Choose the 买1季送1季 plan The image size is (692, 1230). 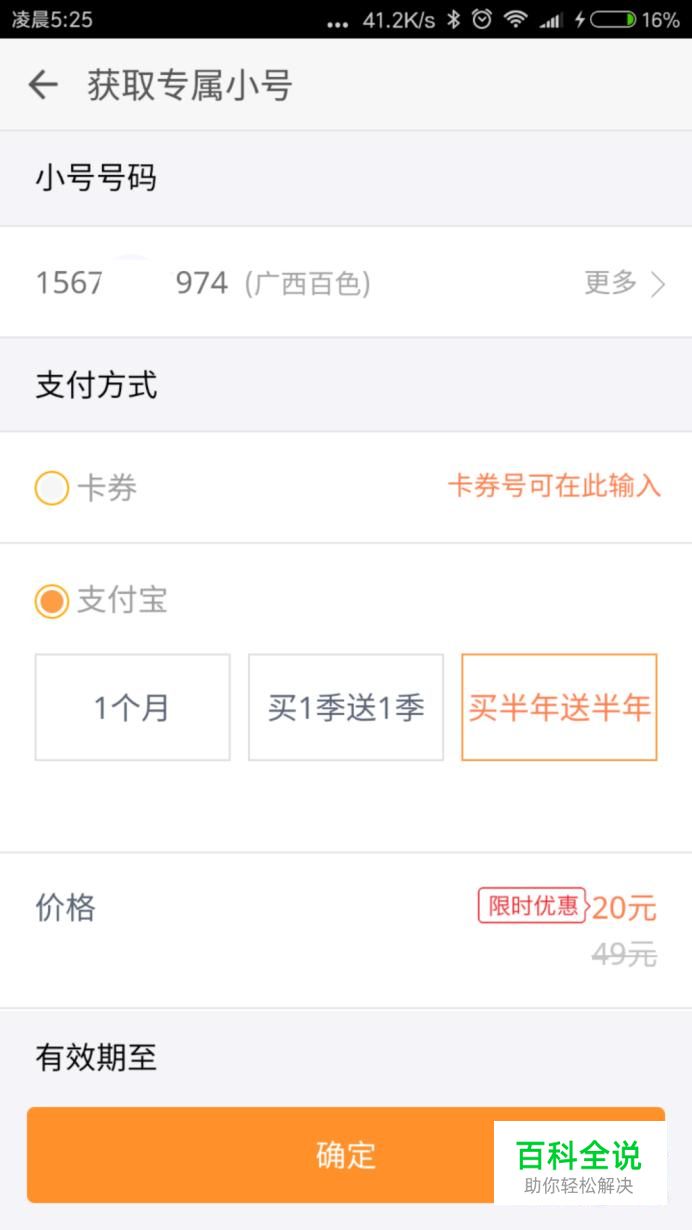pyautogui.click(x=346, y=708)
